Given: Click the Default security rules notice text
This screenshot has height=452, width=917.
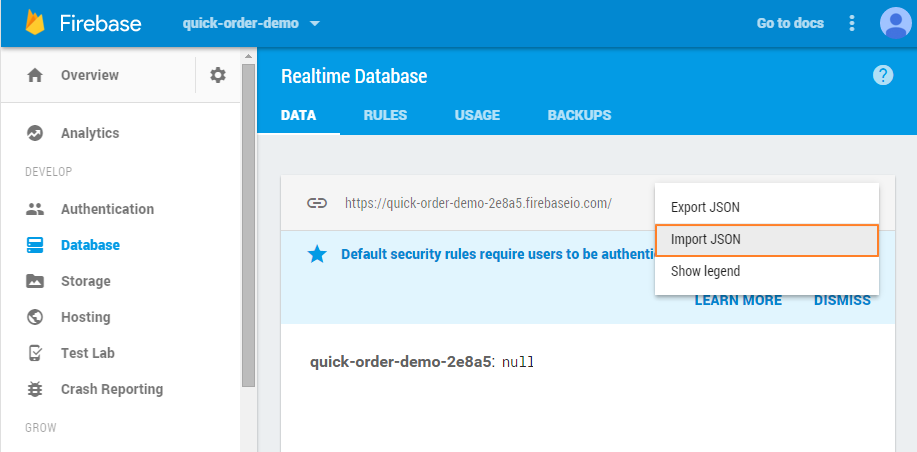Looking at the screenshot, I should 497,254.
